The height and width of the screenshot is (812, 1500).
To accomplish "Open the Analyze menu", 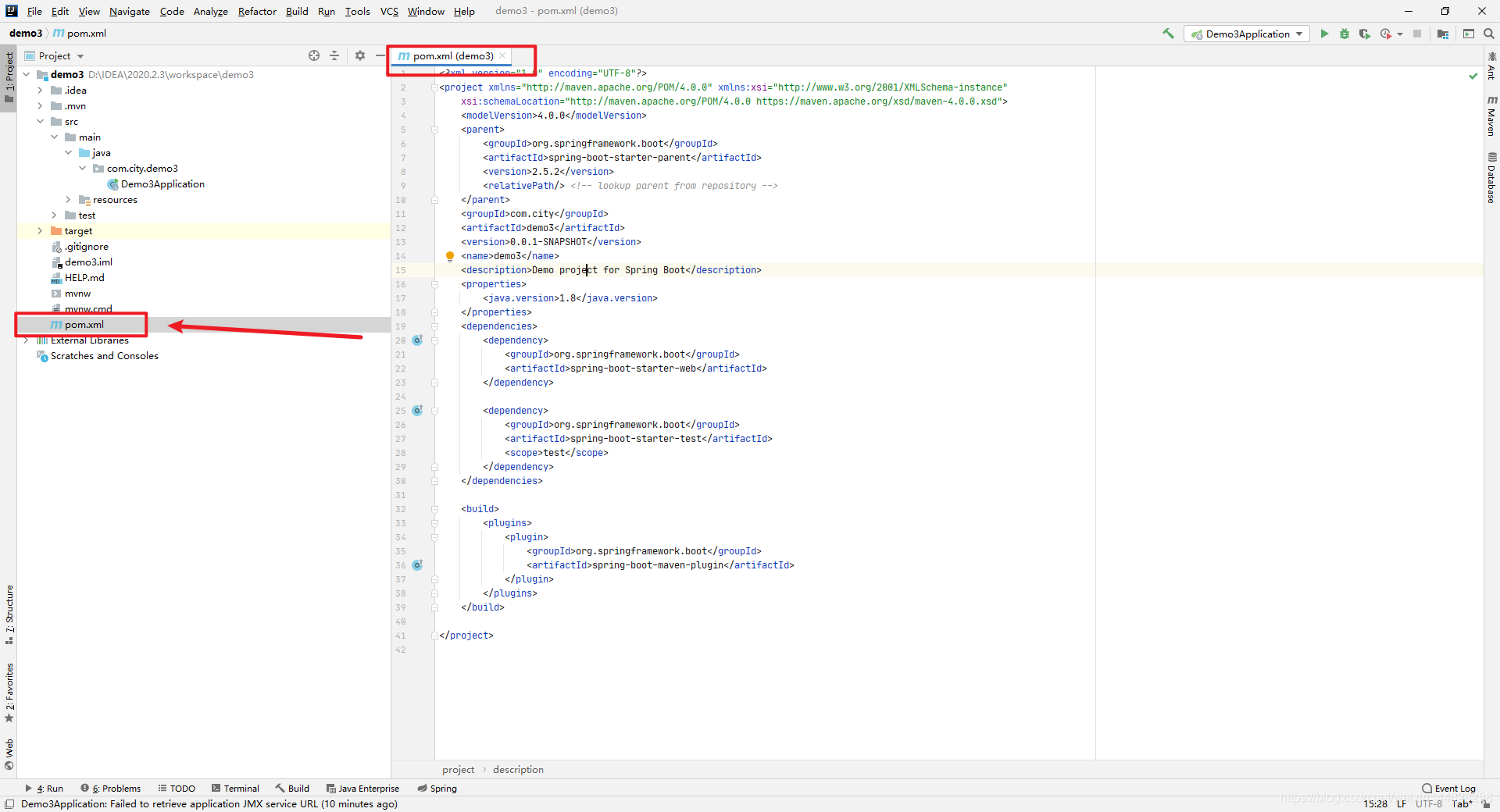I will [211, 11].
